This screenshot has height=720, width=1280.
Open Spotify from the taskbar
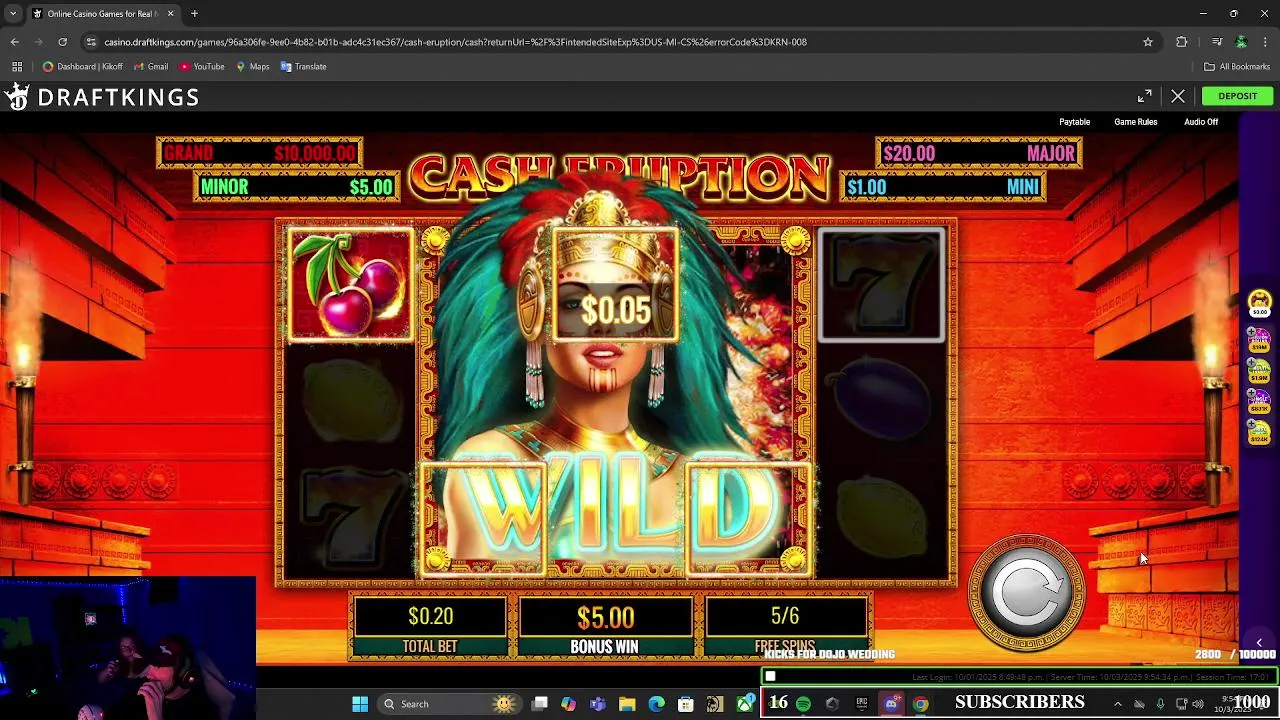803,704
